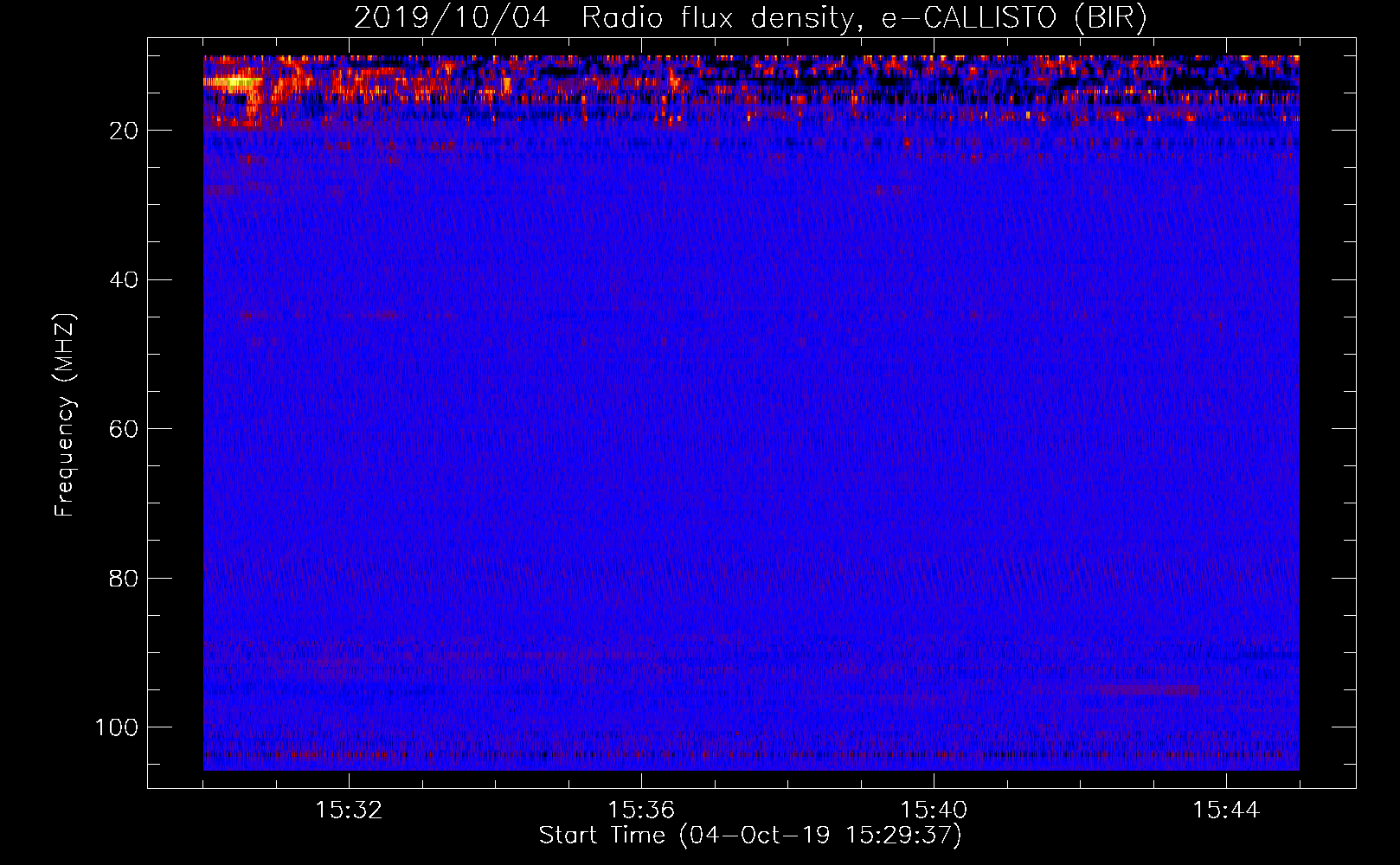Click the 60 MHz frequency tick label

[124, 429]
